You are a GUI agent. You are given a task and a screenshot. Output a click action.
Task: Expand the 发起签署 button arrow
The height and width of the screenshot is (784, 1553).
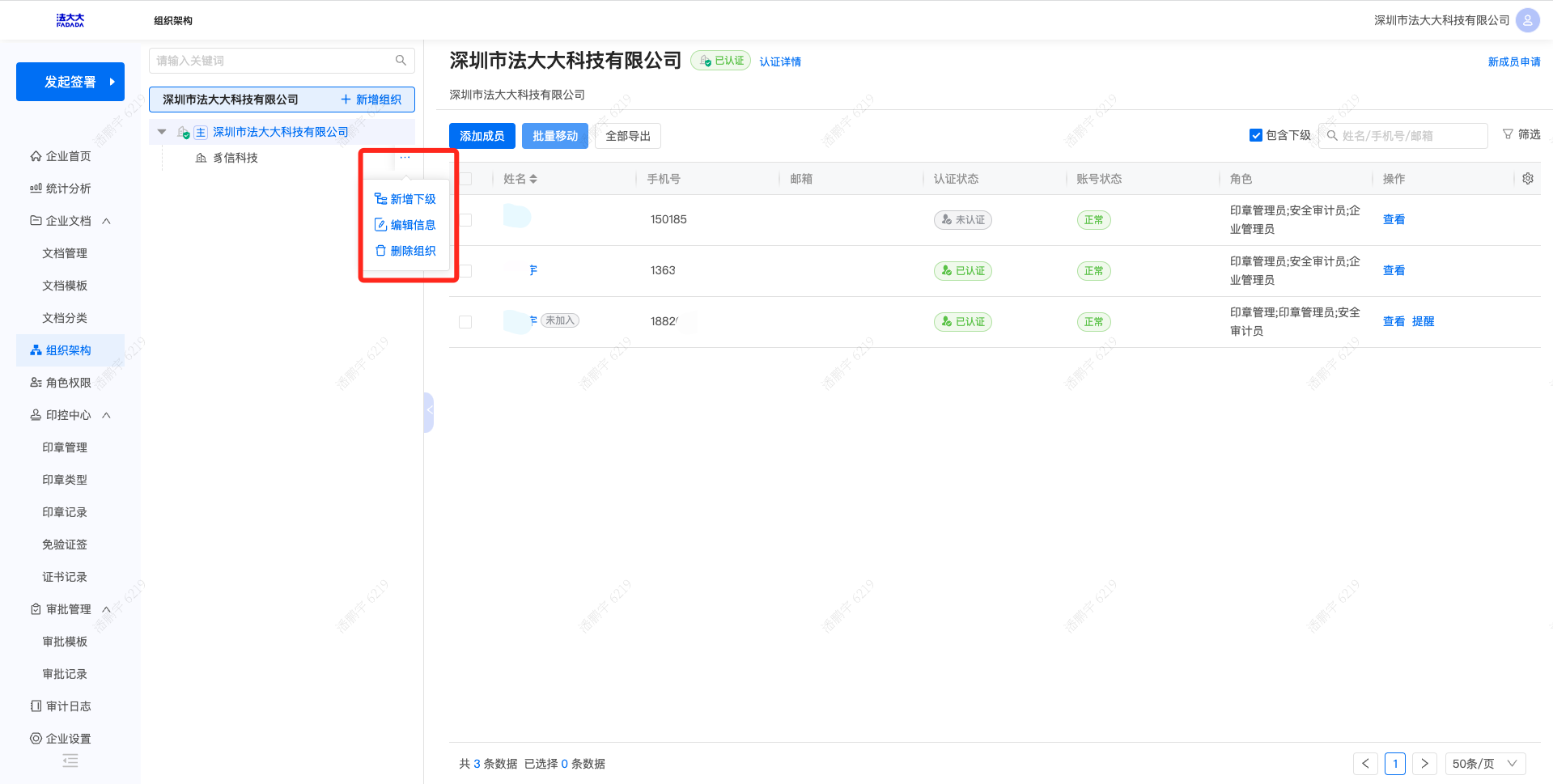(x=112, y=82)
